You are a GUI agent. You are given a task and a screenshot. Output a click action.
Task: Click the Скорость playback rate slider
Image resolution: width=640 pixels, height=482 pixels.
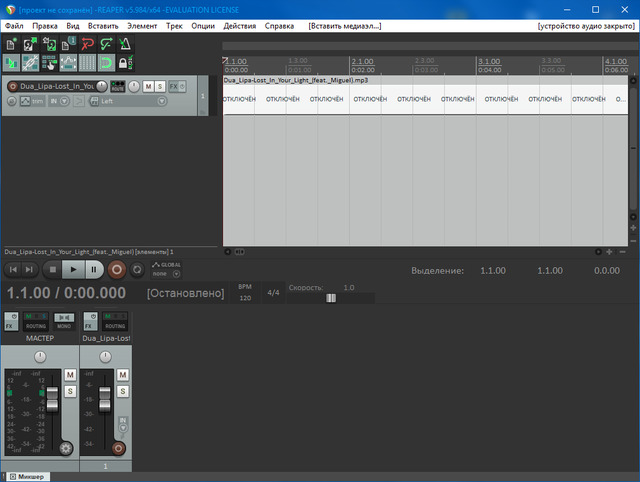click(330, 298)
